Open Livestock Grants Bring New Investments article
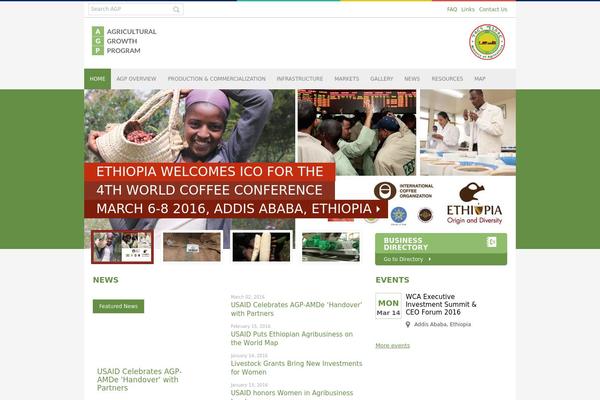600x400 pixels. [x=296, y=368]
